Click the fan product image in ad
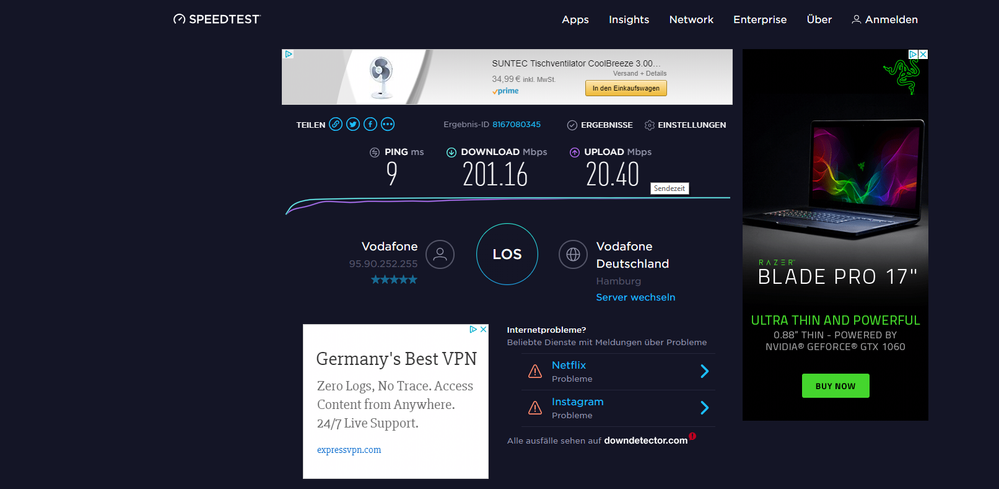The image size is (999, 489). pyautogui.click(x=382, y=77)
